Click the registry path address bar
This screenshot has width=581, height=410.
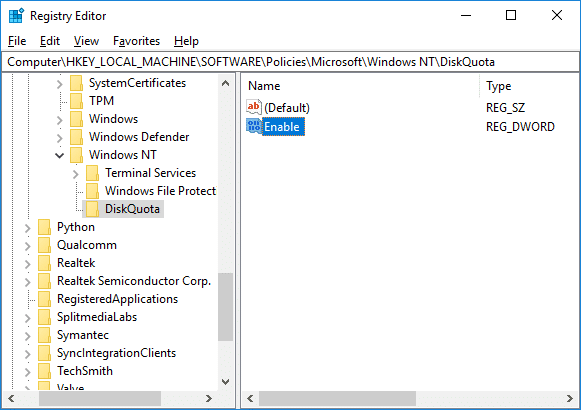click(x=290, y=62)
